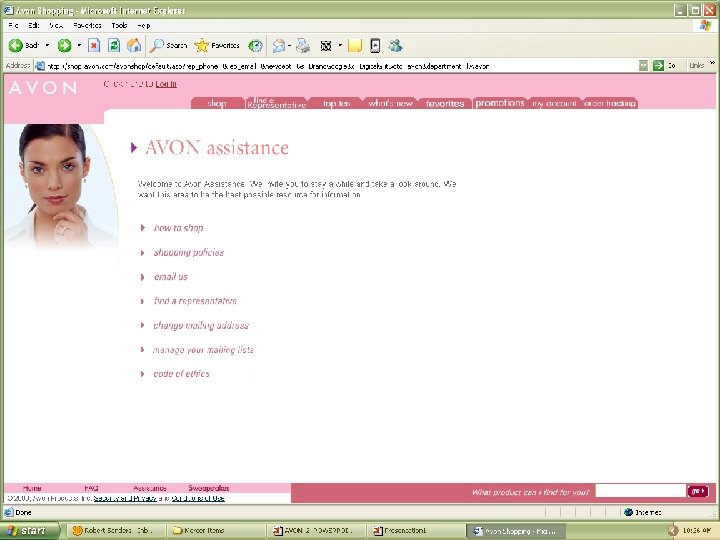Open the email us link

pos(171,276)
